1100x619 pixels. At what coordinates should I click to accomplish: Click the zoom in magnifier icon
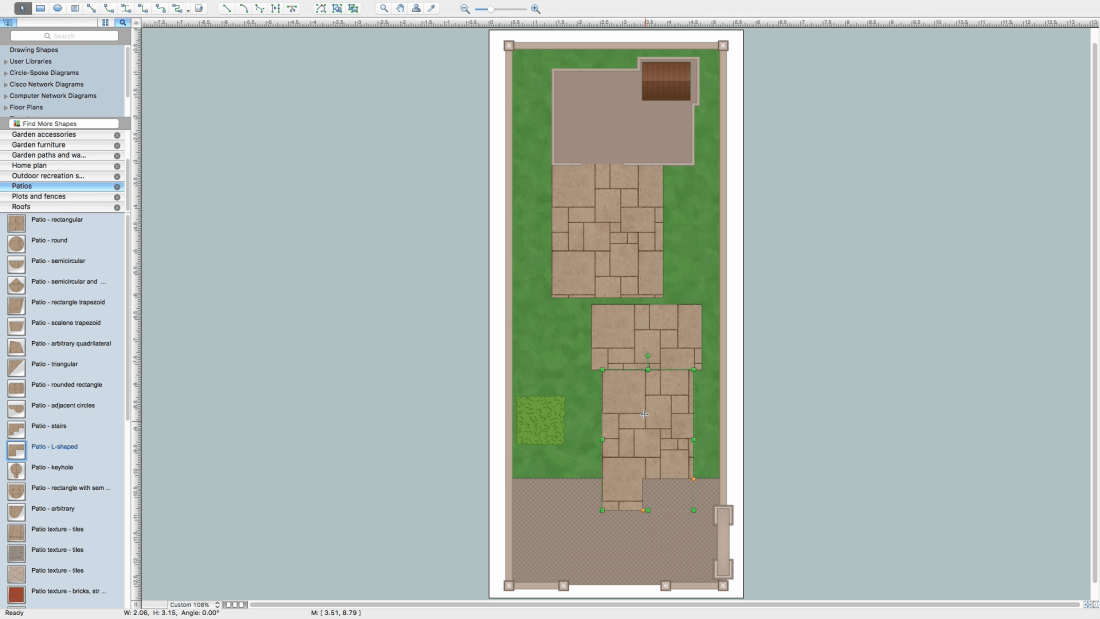536,9
